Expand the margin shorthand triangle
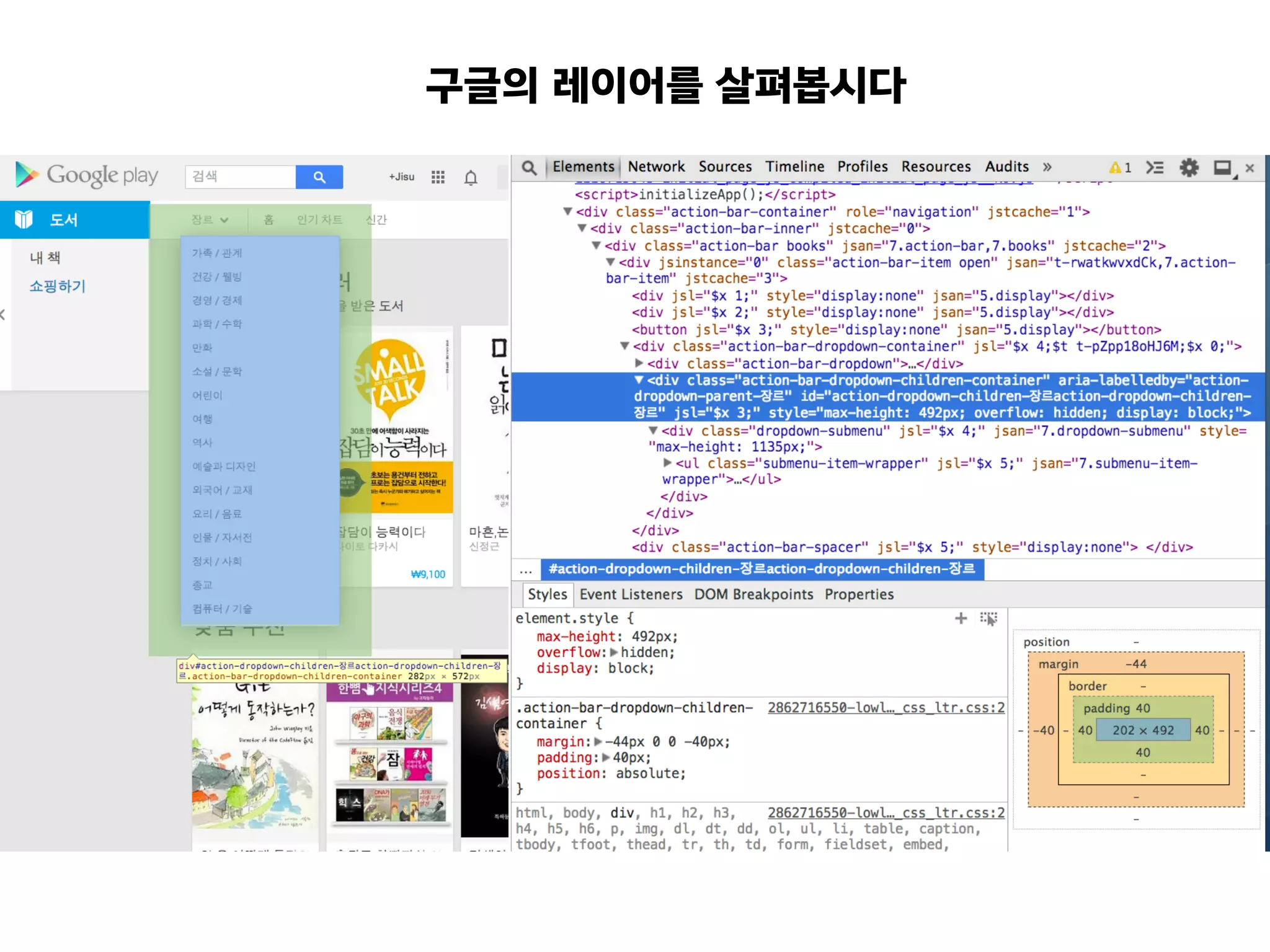Image resolution: width=1270 pixels, height=952 pixels. (x=598, y=742)
